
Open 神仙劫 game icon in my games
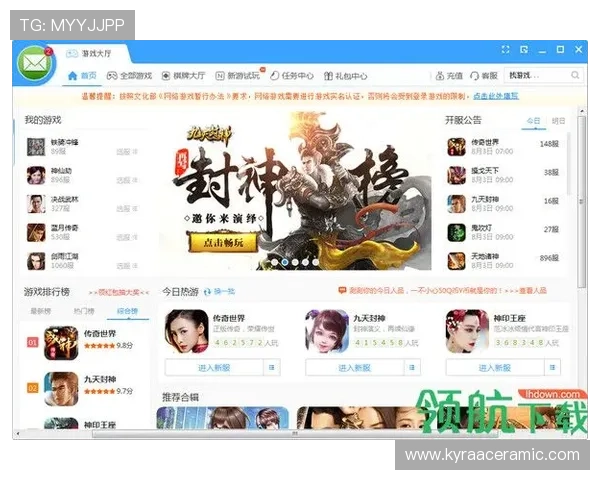(x=36, y=175)
